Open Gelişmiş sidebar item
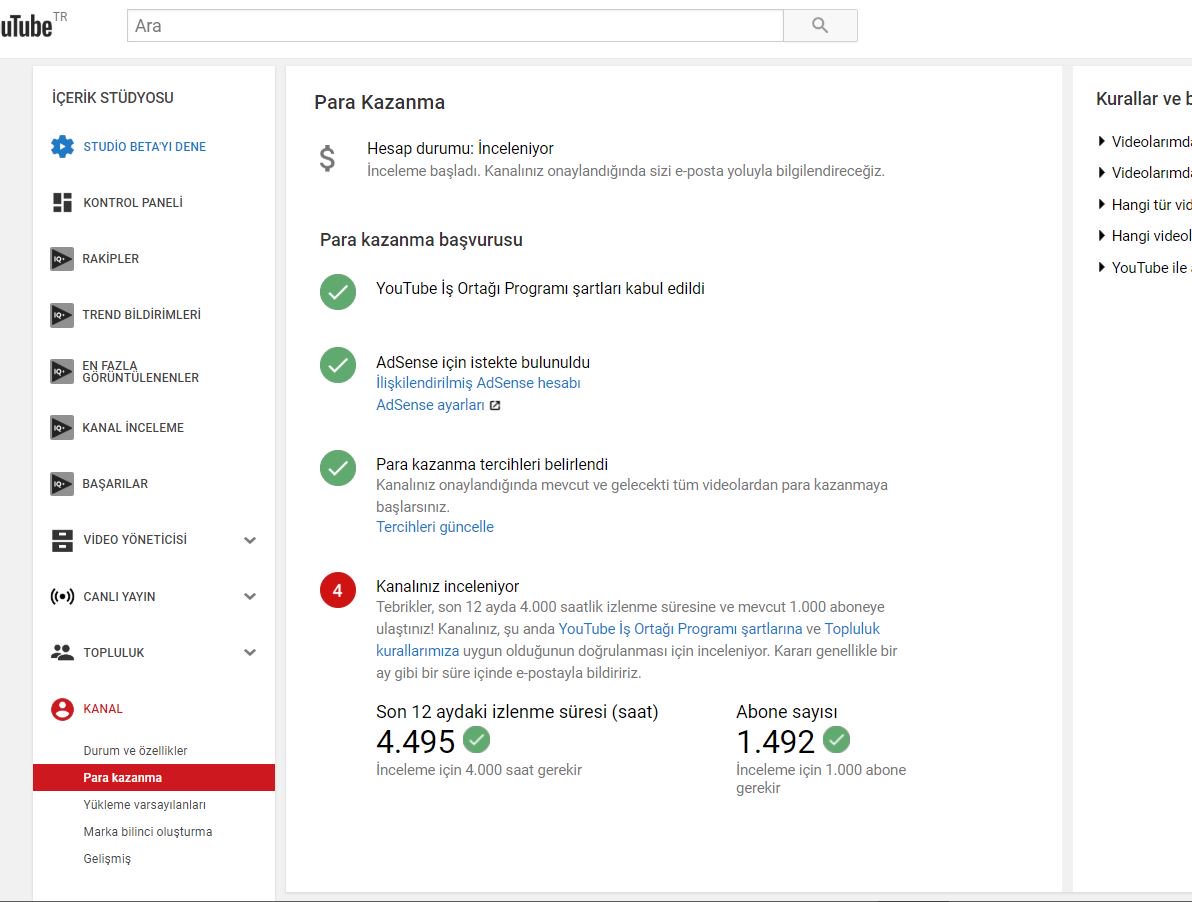This screenshot has height=902, width=1192. coord(107,859)
